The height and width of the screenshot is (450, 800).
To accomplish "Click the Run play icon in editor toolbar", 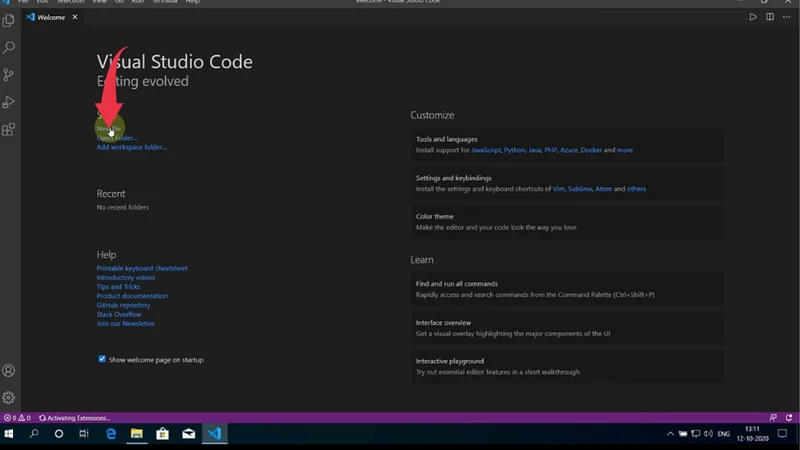I will tap(753, 17).
